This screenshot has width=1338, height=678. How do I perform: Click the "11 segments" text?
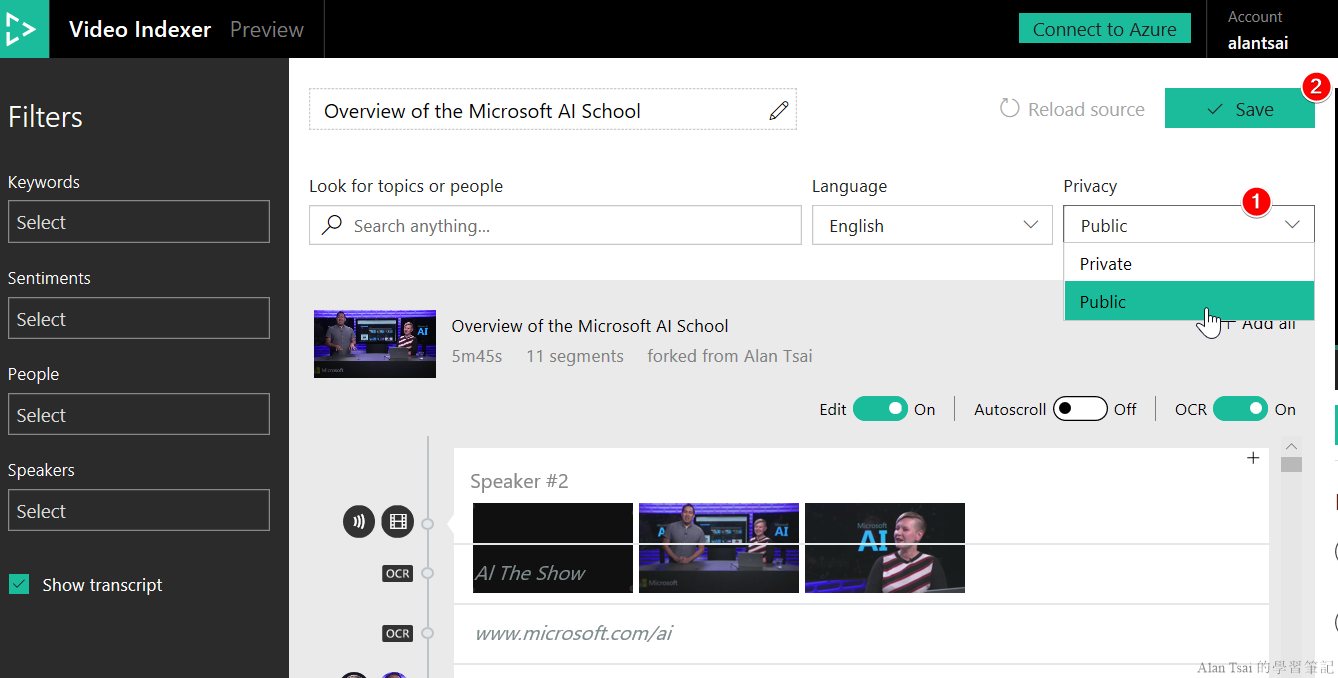(575, 356)
